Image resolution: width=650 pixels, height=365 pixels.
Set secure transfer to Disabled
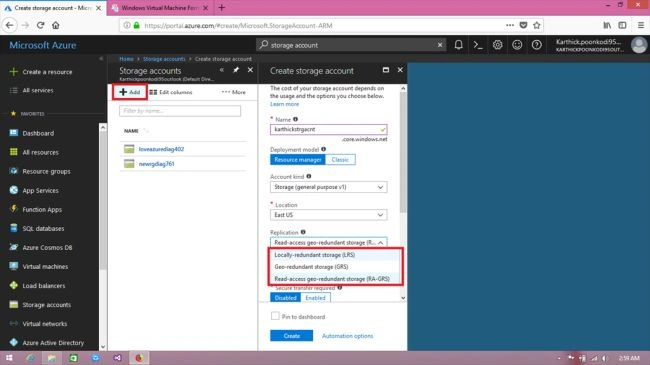point(286,298)
